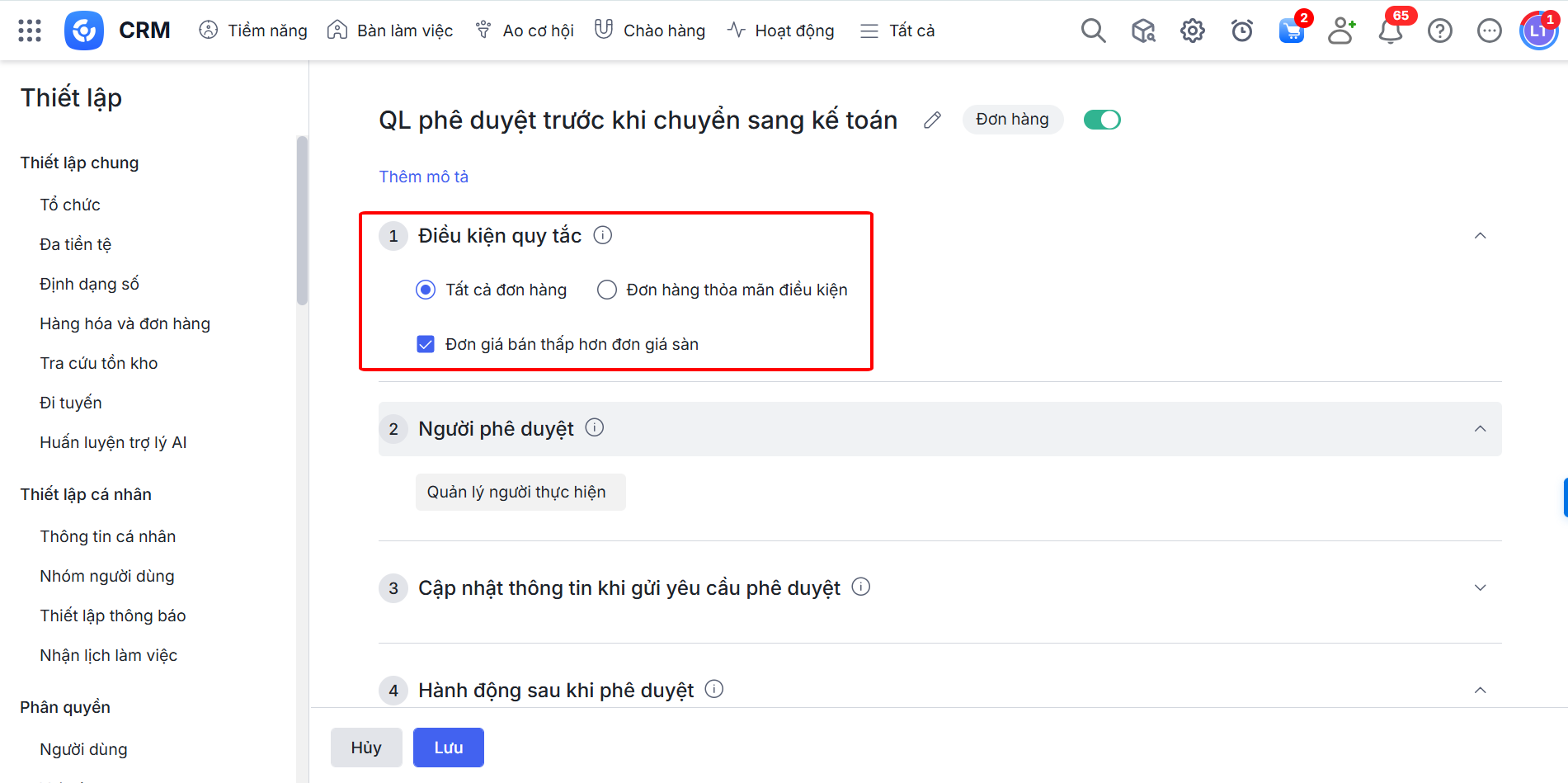Uncheck 'Đơn giá bán thấp hơn đơn giá sàn'
This screenshot has height=783, width=1568.
[426, 344]
